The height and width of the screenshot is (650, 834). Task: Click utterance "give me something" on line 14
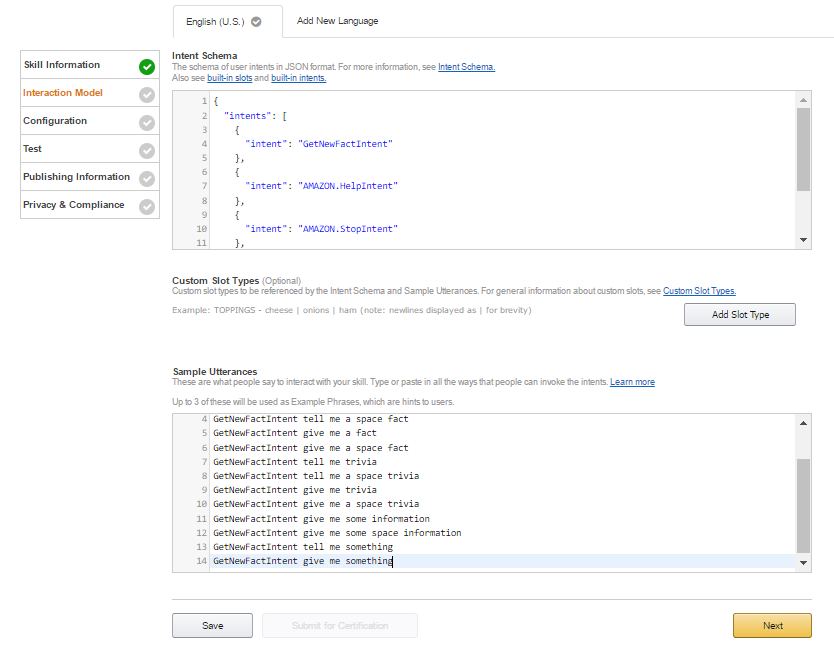click(348, 561)
